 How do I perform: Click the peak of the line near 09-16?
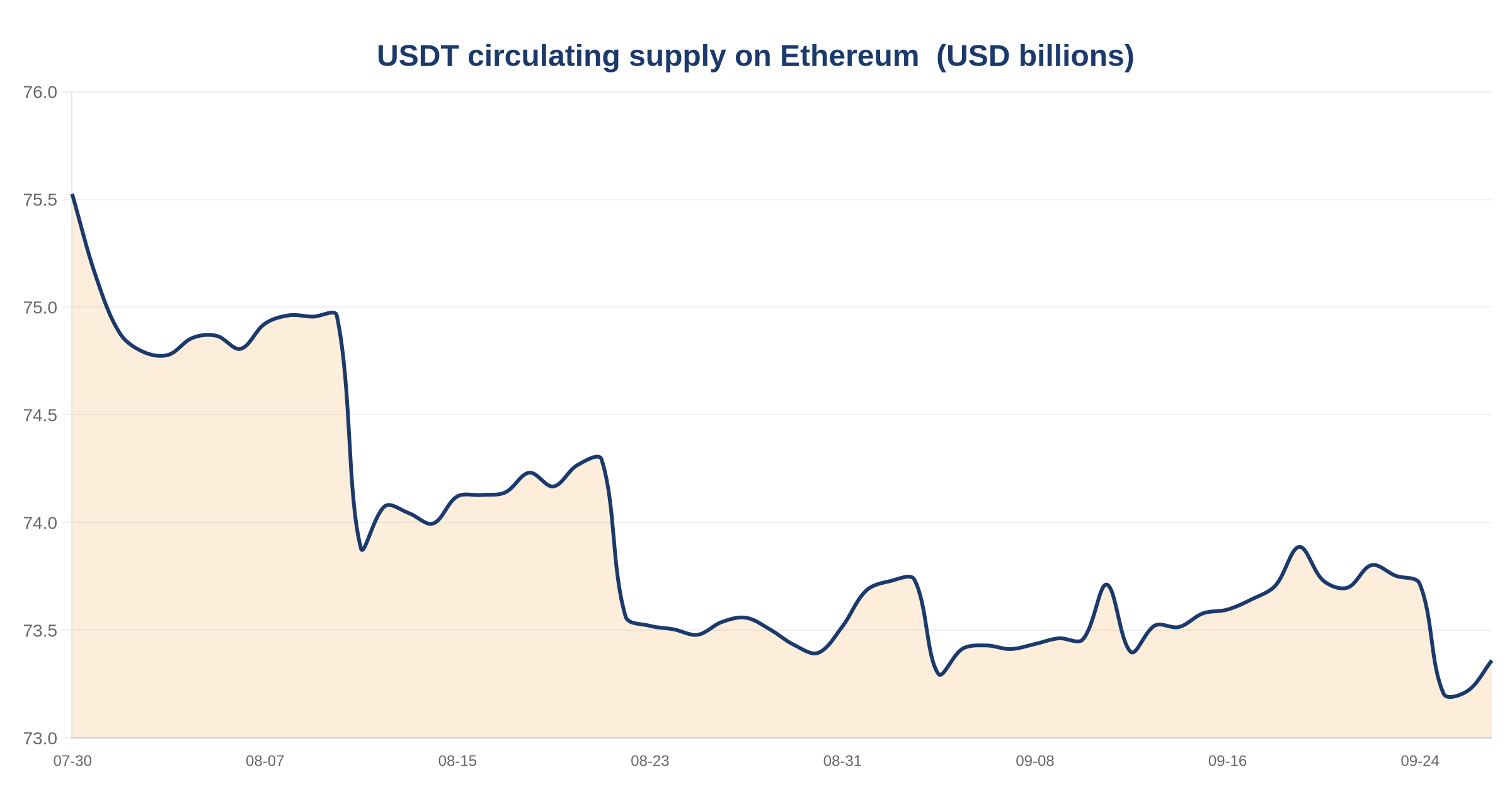tap(1300, 547)
